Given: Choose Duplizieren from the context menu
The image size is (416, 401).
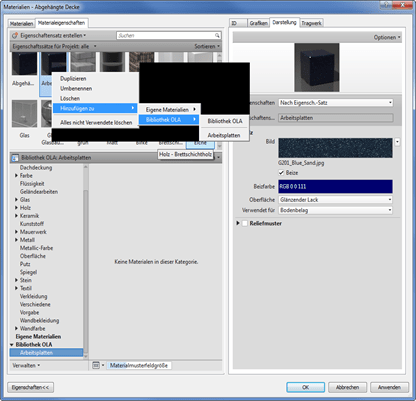Looking at the screenshot, I should (73, 79).
